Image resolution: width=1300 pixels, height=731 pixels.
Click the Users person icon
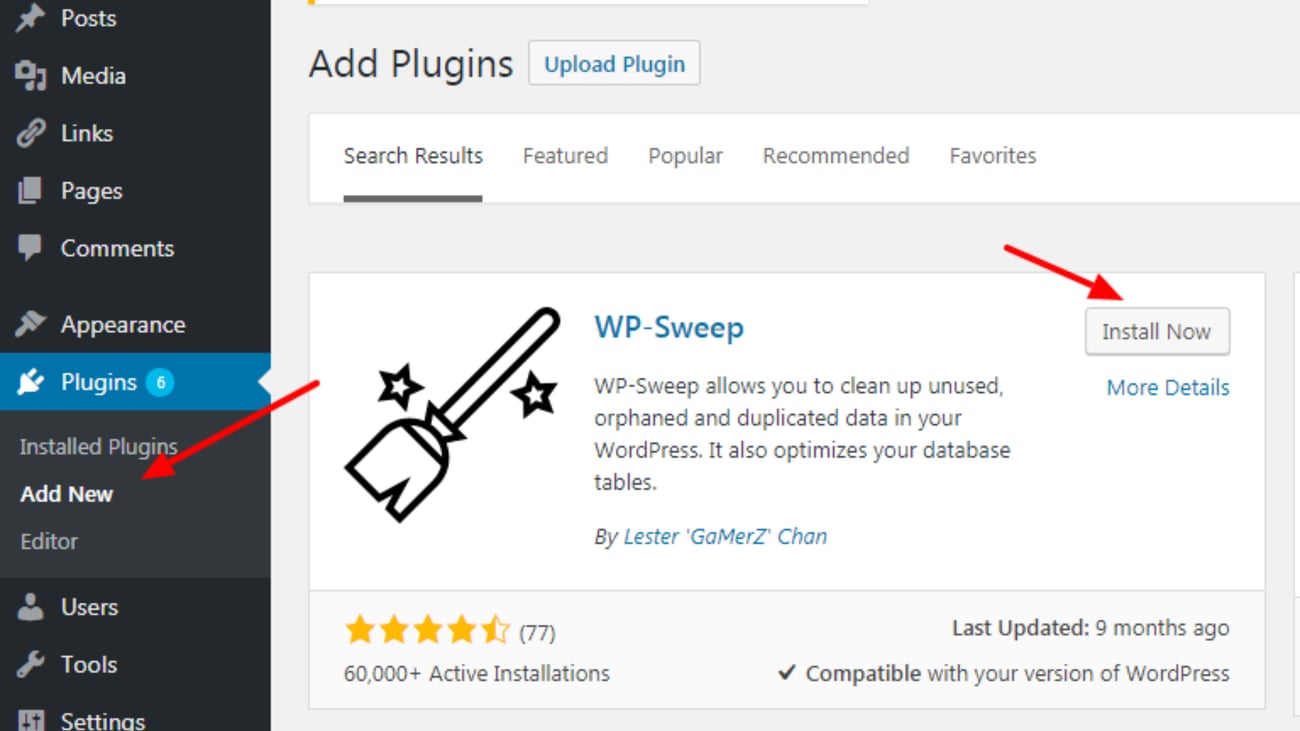pos(31,607)
